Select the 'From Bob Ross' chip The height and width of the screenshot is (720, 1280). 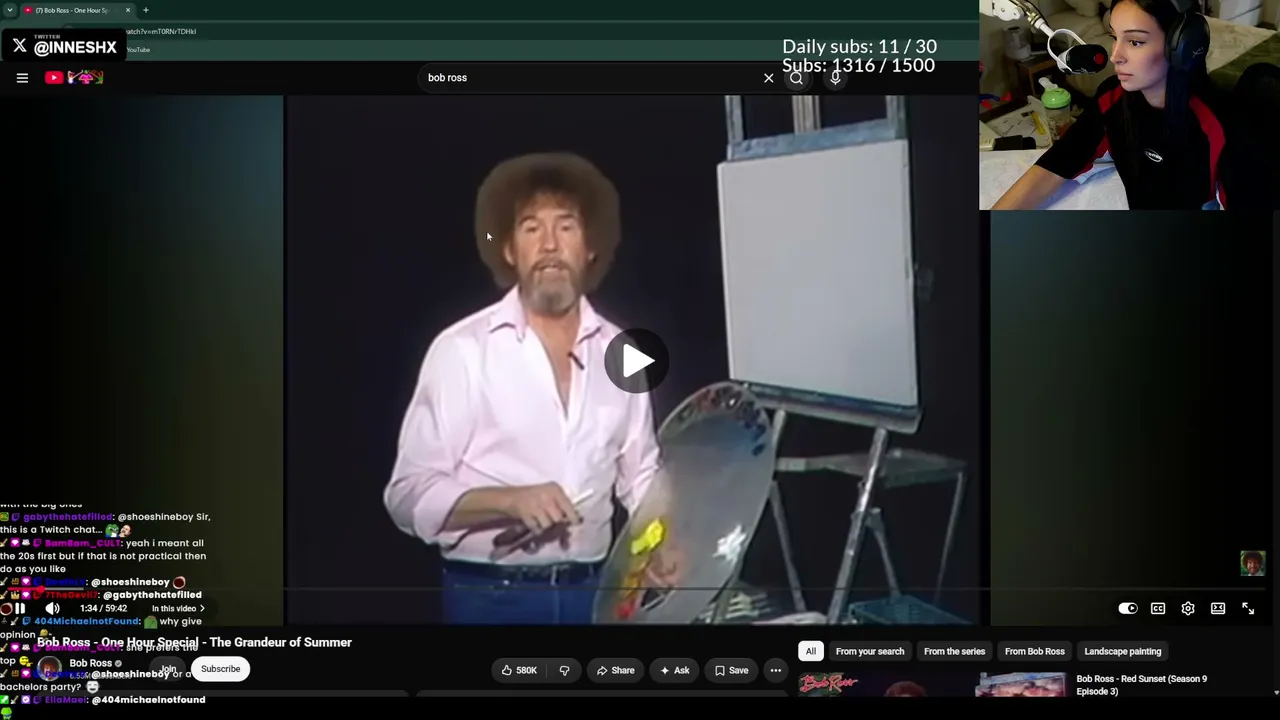pyautogui.click(x=1034, y=651)
